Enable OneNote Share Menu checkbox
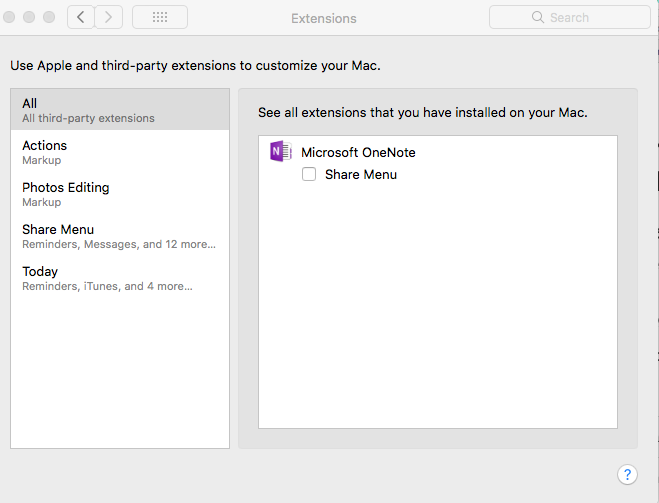 [309, 174]
